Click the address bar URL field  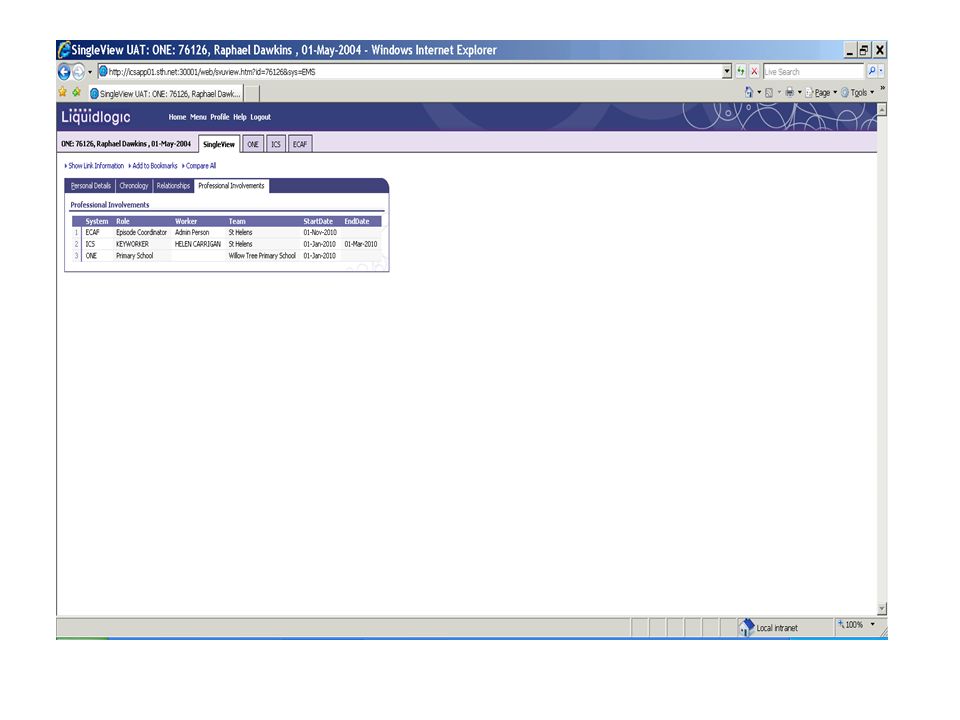[x=409, y=72]
